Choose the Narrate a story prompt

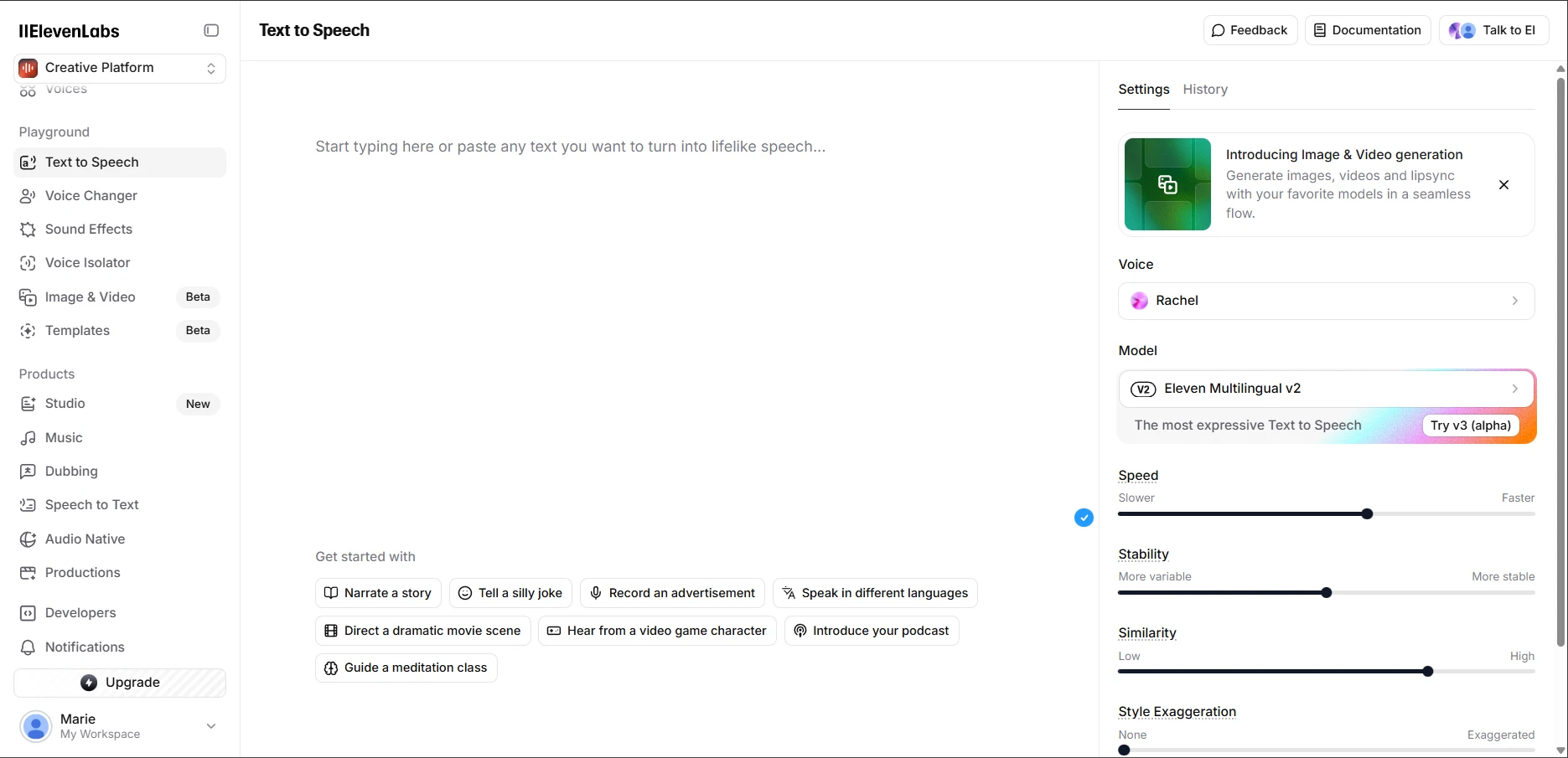point(378,593)
